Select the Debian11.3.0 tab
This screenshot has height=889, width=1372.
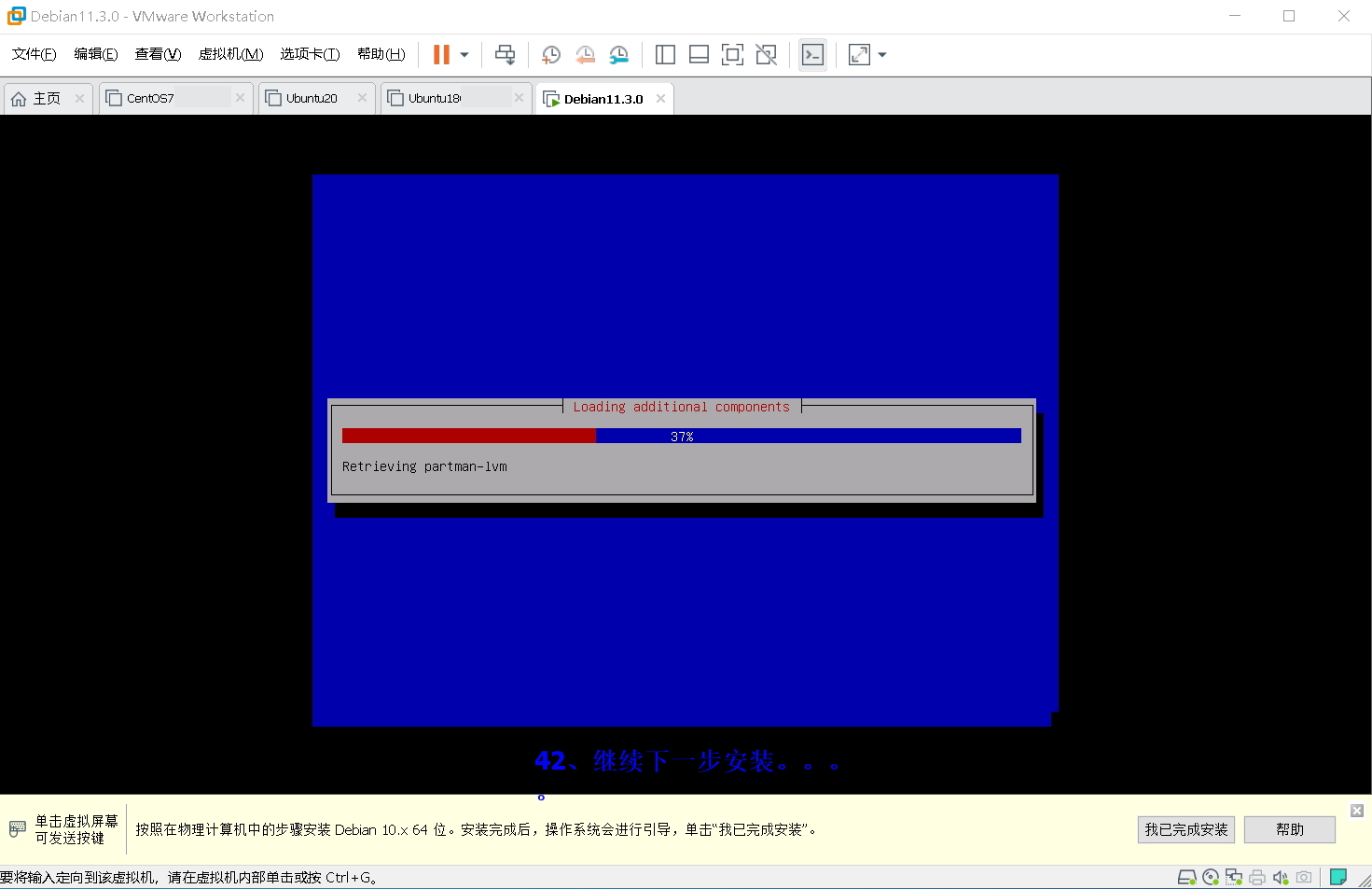(x=603, y=99)
